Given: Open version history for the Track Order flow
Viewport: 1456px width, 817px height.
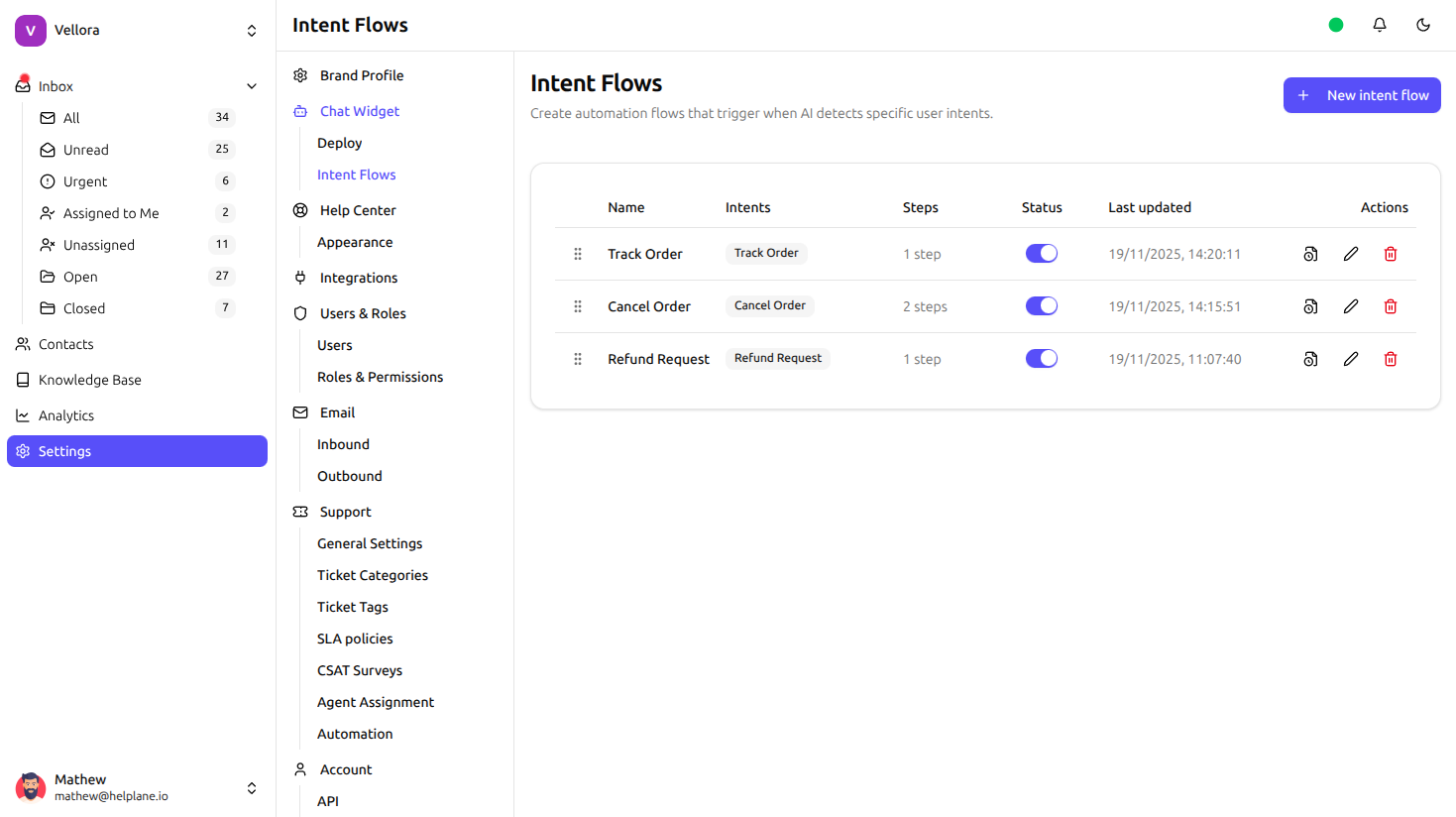Looking at the screenshot, I should (1310, 253).
